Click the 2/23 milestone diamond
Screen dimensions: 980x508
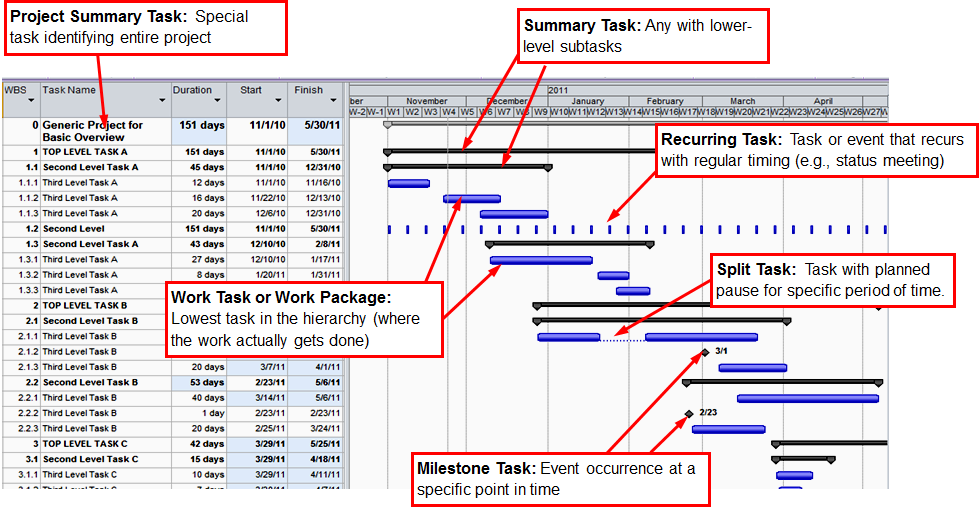688,413
